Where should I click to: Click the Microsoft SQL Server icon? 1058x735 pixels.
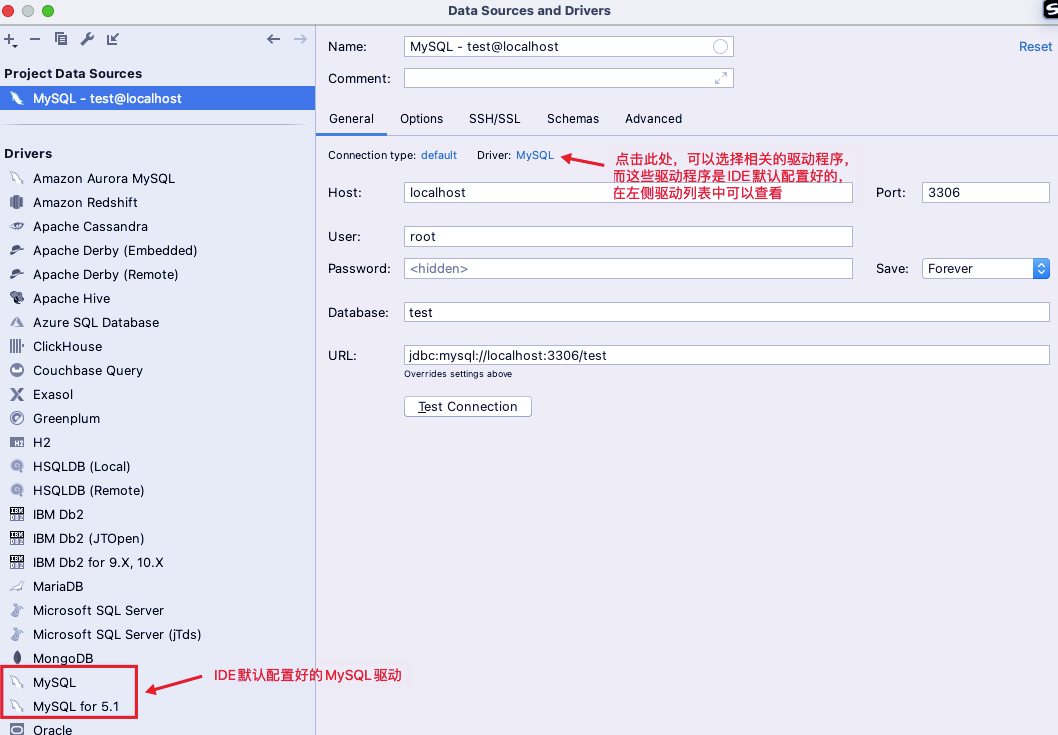click(x=17, y=610)
